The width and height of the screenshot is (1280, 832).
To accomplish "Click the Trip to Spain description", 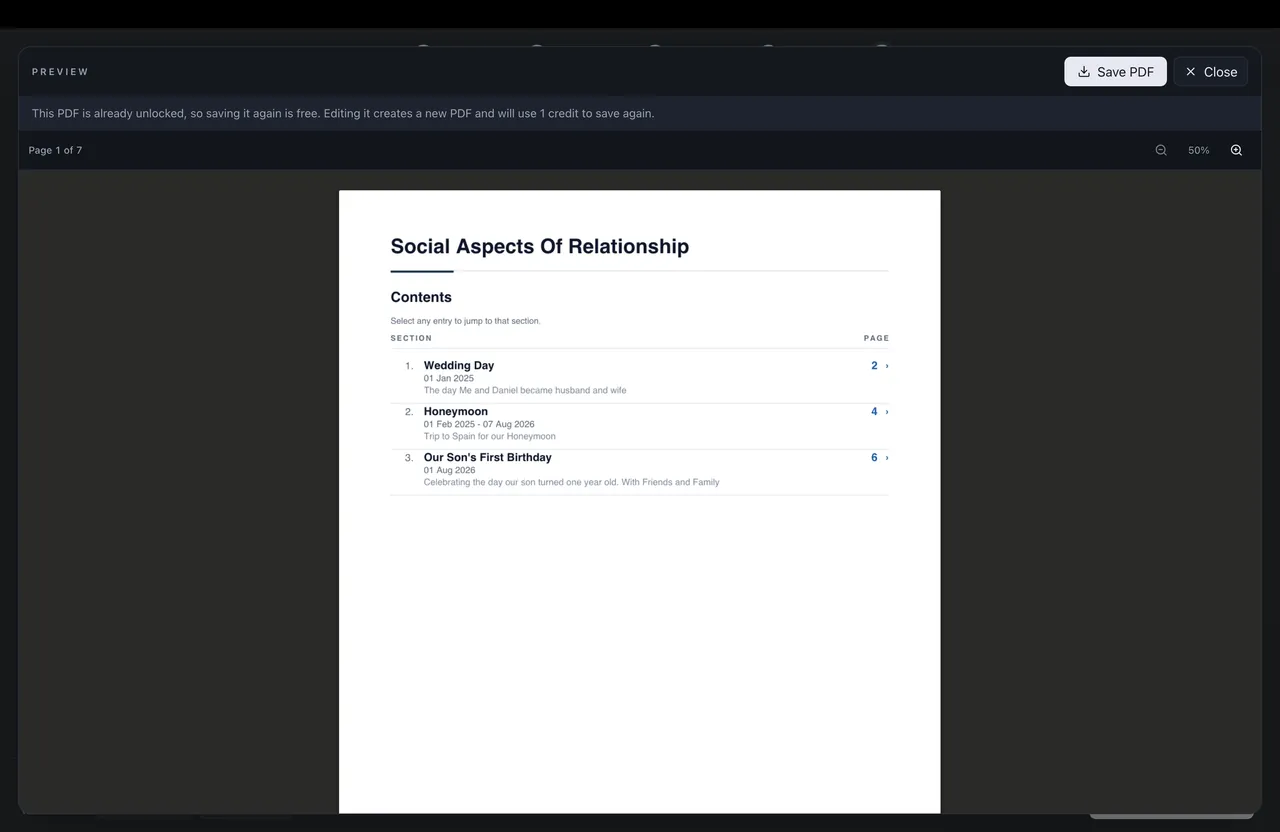I will (x=490, y=436).
